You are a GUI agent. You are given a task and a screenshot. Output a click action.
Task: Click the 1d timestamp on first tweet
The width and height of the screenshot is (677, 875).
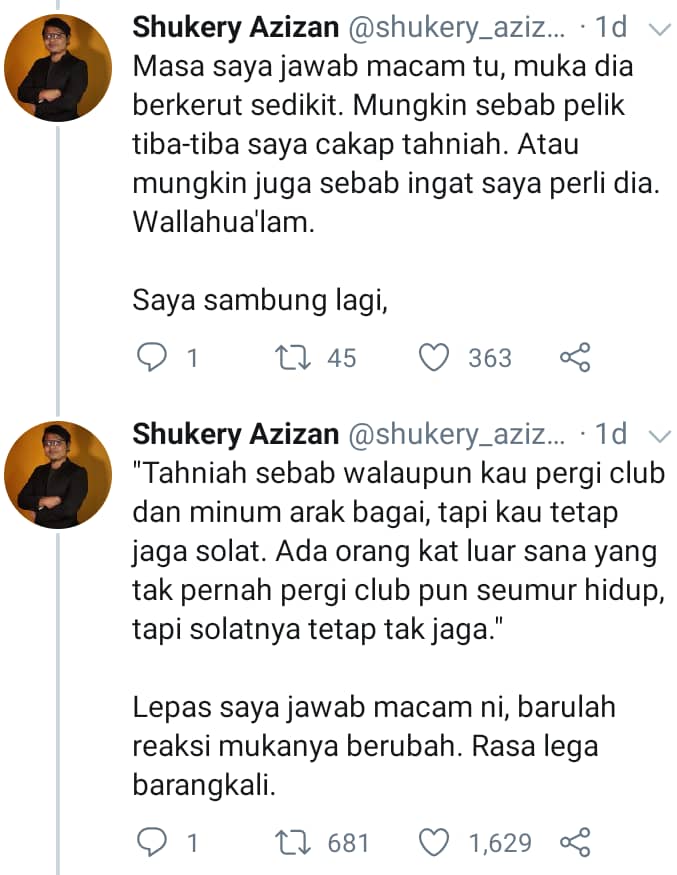pos(611,30)
